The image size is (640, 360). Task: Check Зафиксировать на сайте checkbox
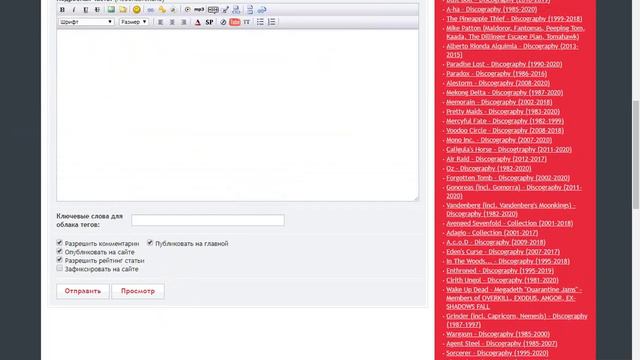(60, 269)
